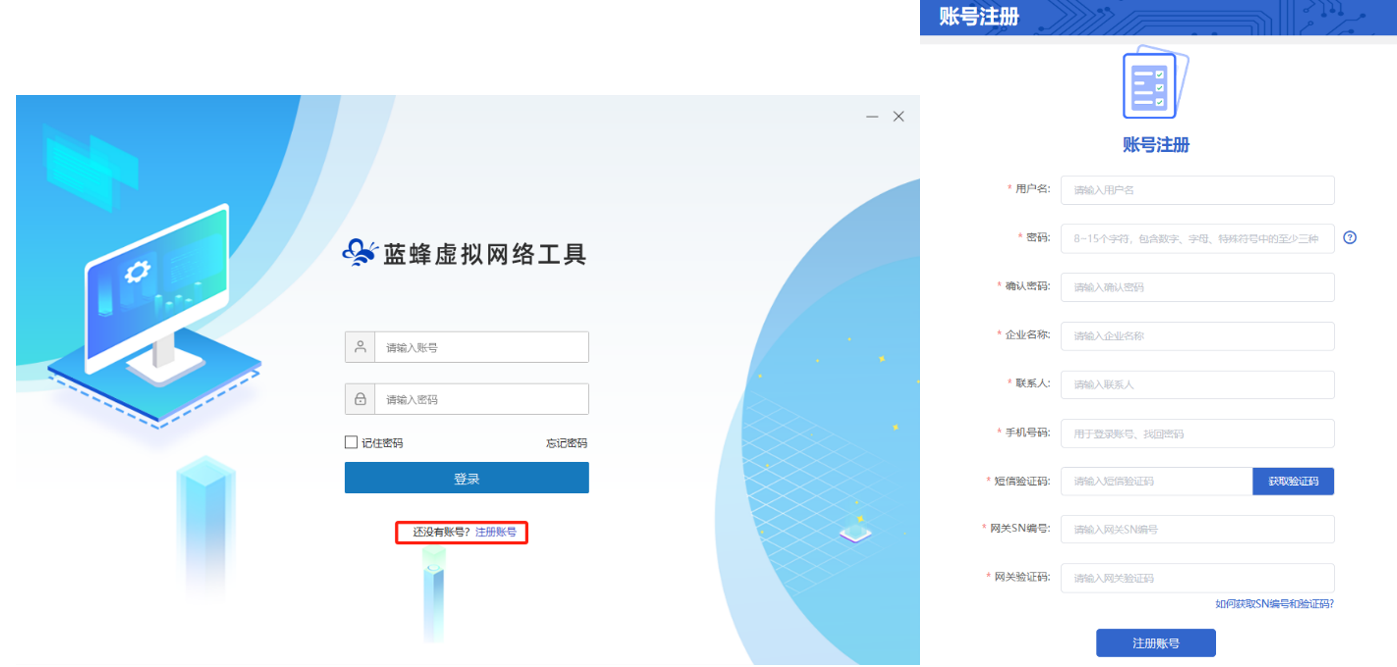The image size is (1397, 667).
Task: Open 如何获取SN编号和验证码 help link
Action: [x=1275, y=604]
